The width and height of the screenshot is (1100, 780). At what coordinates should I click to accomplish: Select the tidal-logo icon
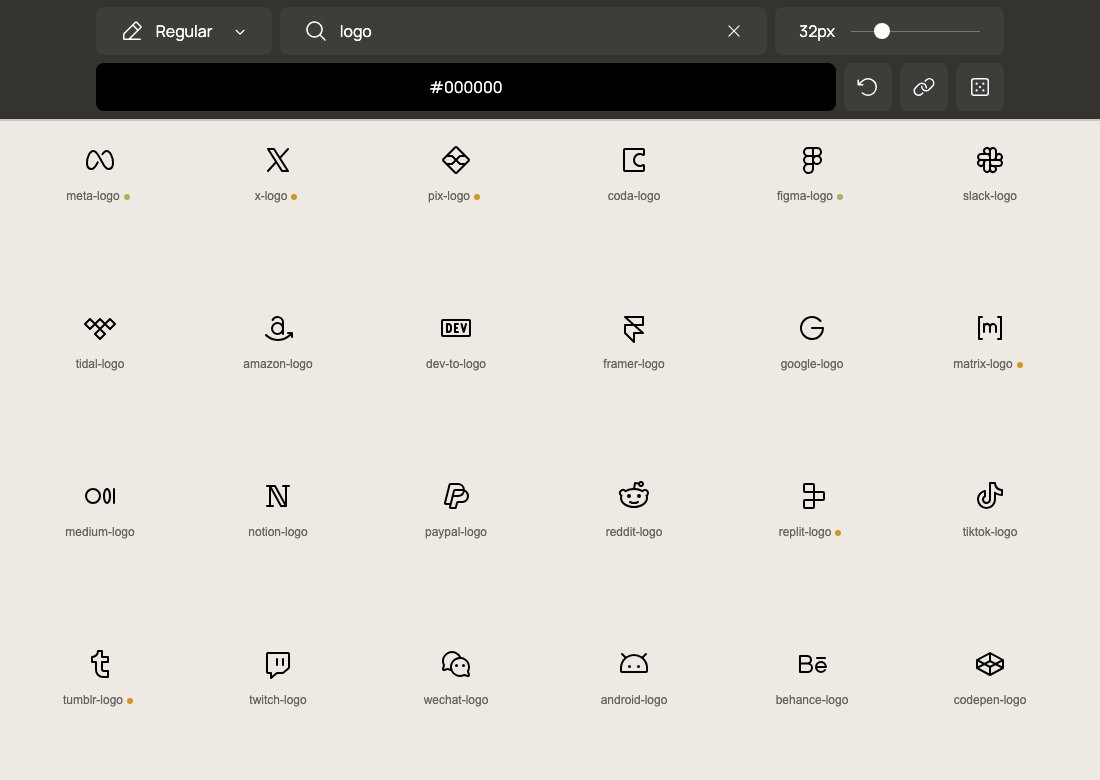click(100, 328)
